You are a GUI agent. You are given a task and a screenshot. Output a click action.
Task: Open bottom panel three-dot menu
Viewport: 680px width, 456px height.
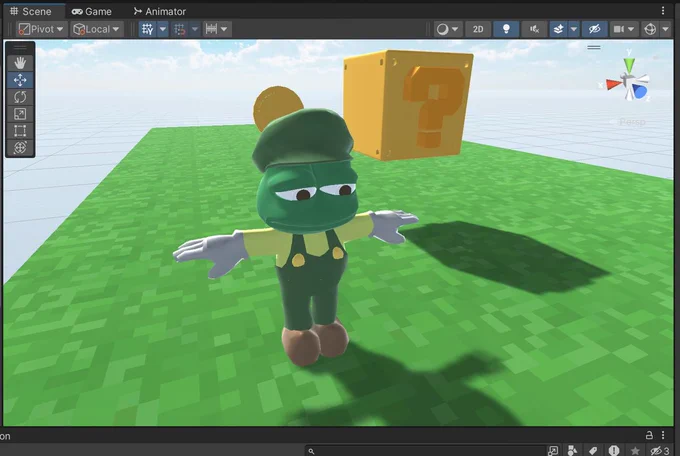click(663, 435)
